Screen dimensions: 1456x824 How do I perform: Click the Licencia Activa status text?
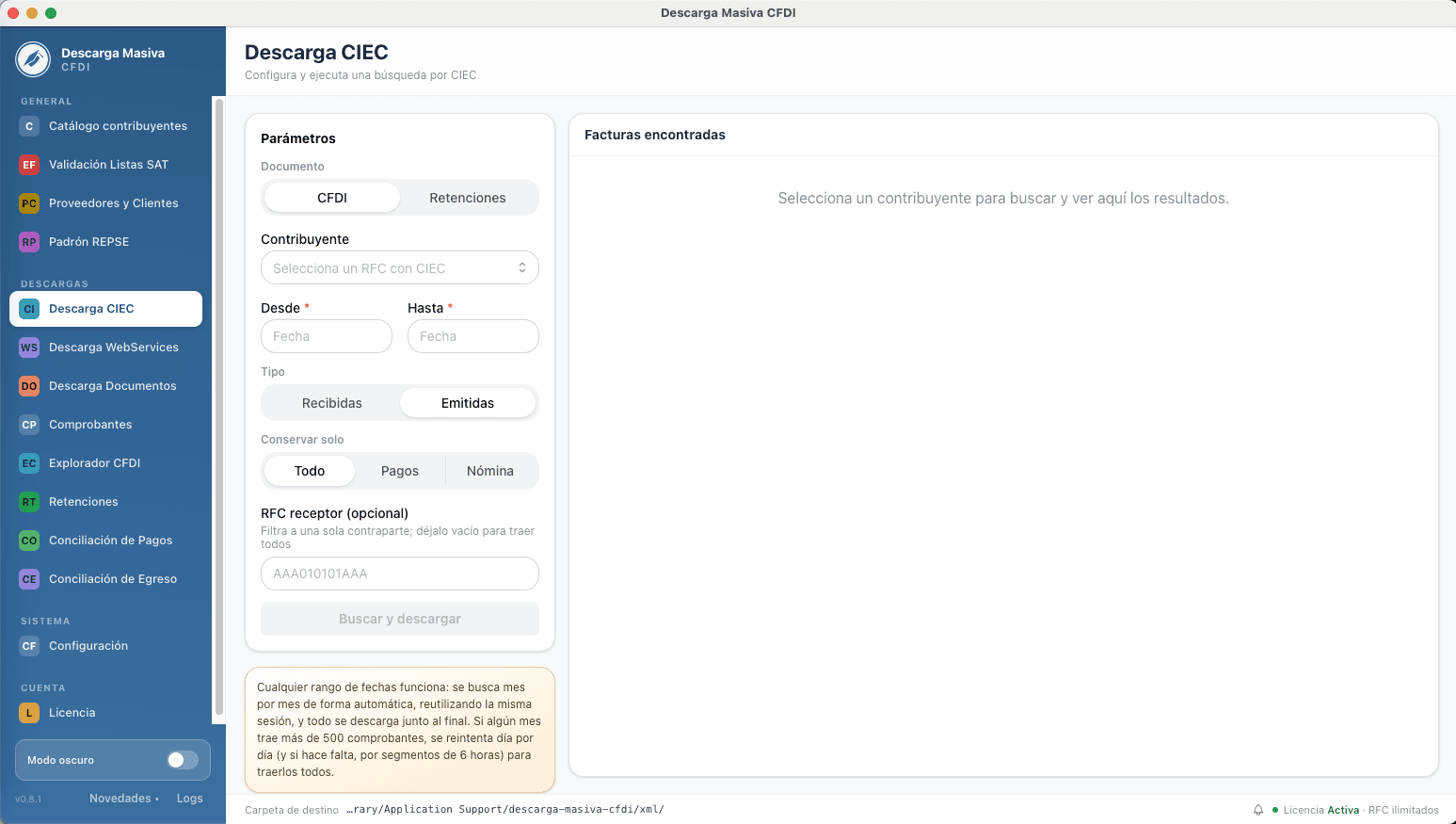(1321, 810)
